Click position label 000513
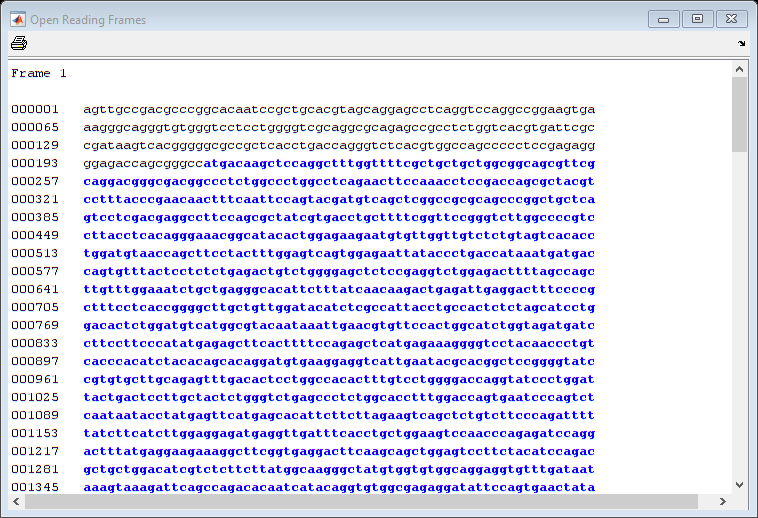 tap(35, 253)
